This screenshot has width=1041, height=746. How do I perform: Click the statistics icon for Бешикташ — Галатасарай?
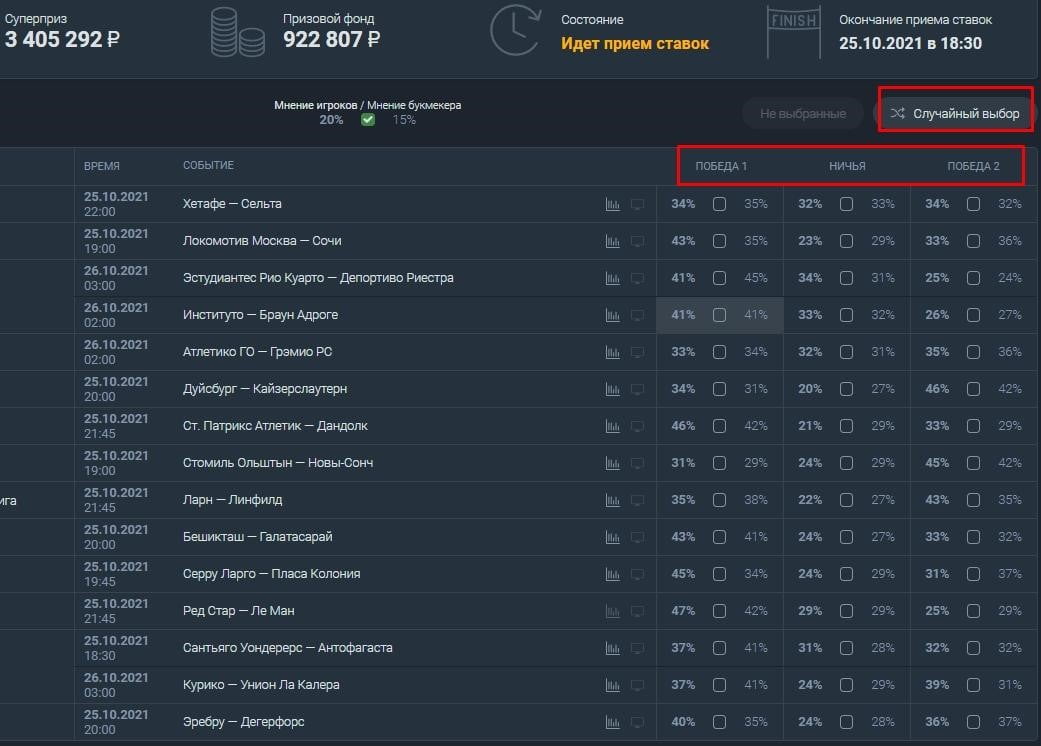click(613, 537)
